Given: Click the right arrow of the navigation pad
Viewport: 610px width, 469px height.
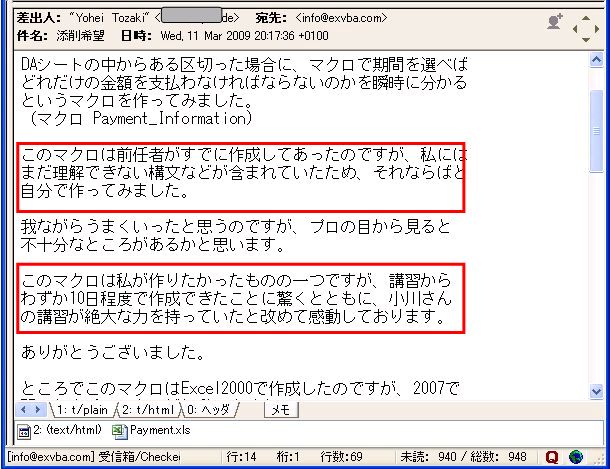Looking at the screenshot, I should (x=597, y=29).
